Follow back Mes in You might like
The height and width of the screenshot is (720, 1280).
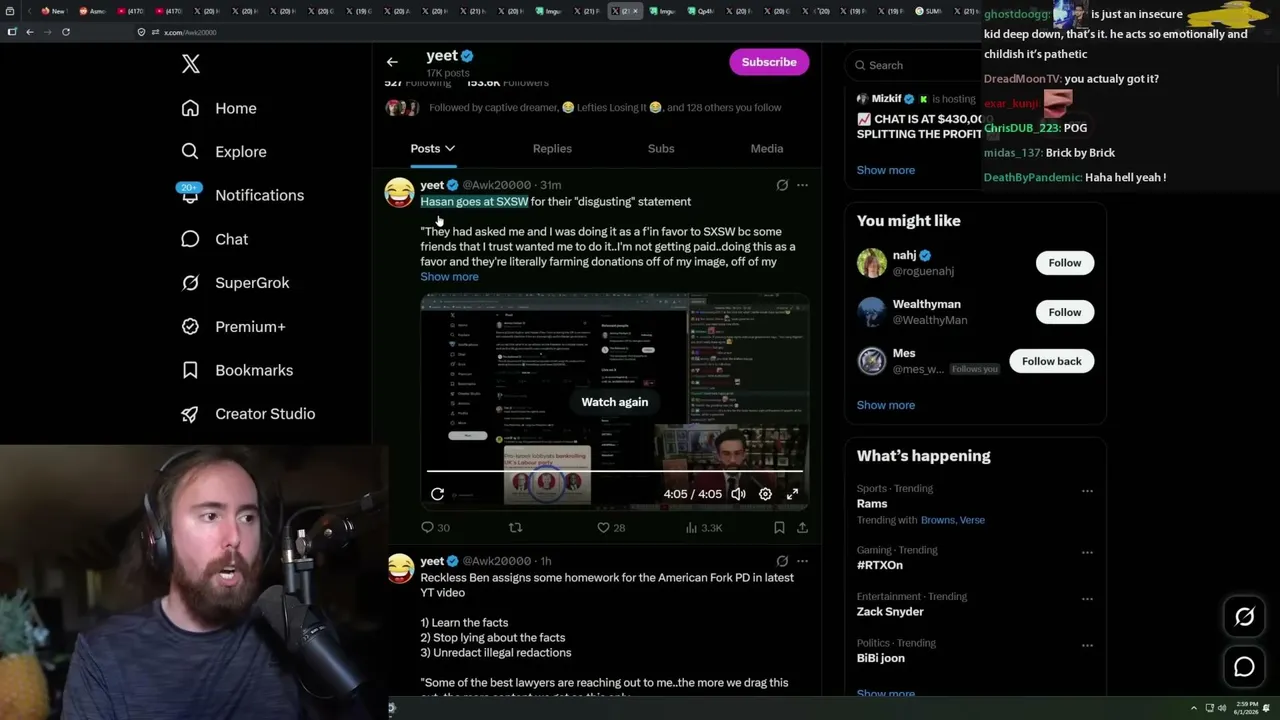[1052, 361]
